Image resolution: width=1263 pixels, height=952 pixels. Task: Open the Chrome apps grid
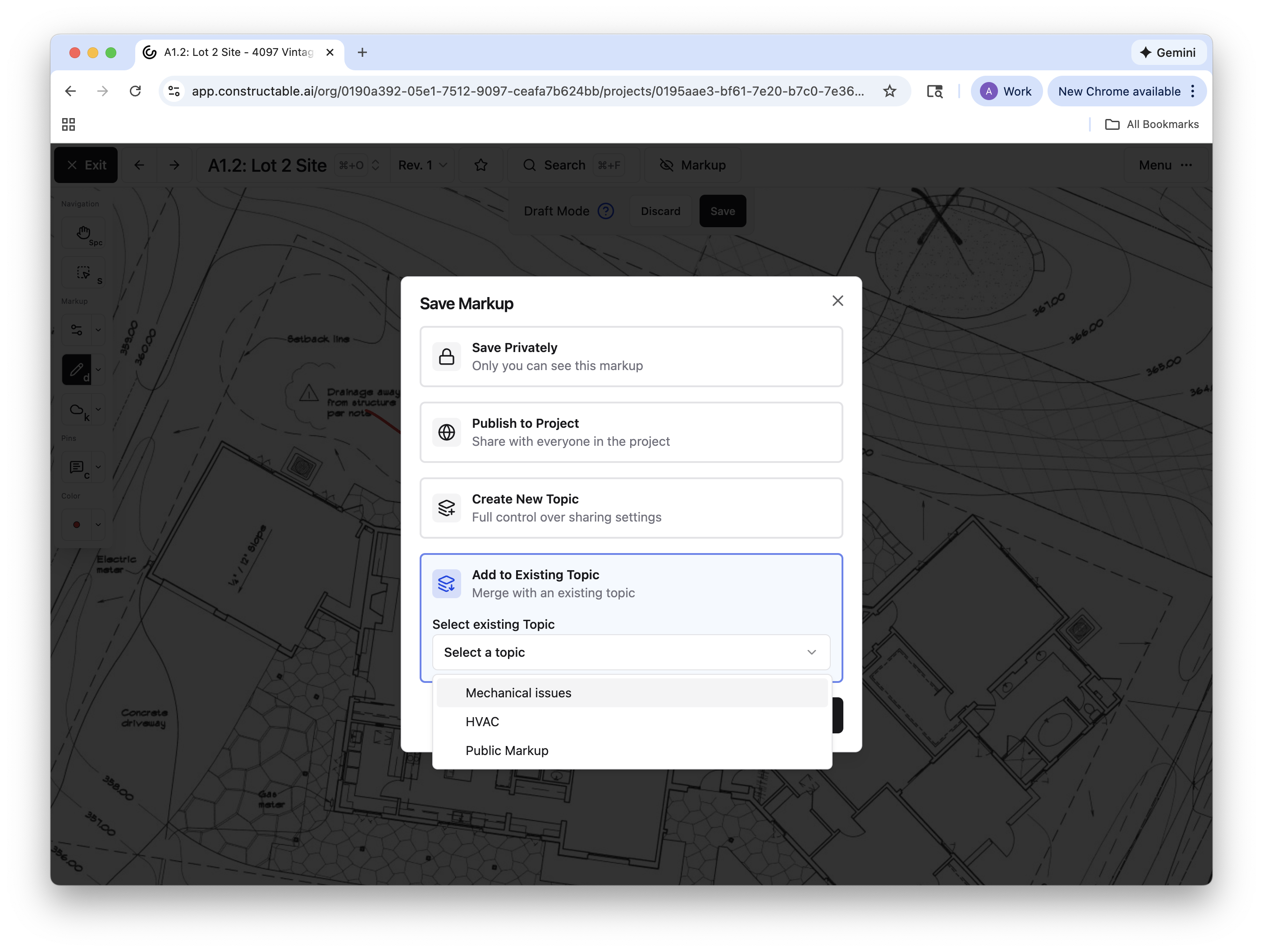(x=69, y=124)
